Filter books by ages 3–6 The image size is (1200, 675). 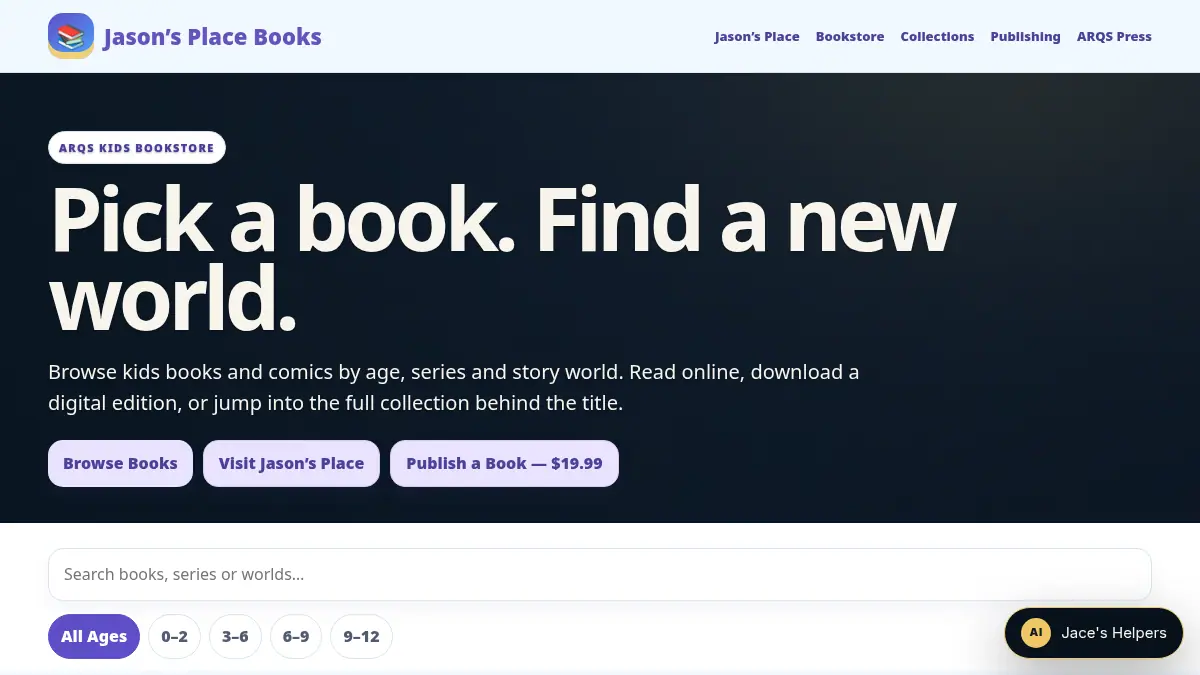click(x=235, y=637)
